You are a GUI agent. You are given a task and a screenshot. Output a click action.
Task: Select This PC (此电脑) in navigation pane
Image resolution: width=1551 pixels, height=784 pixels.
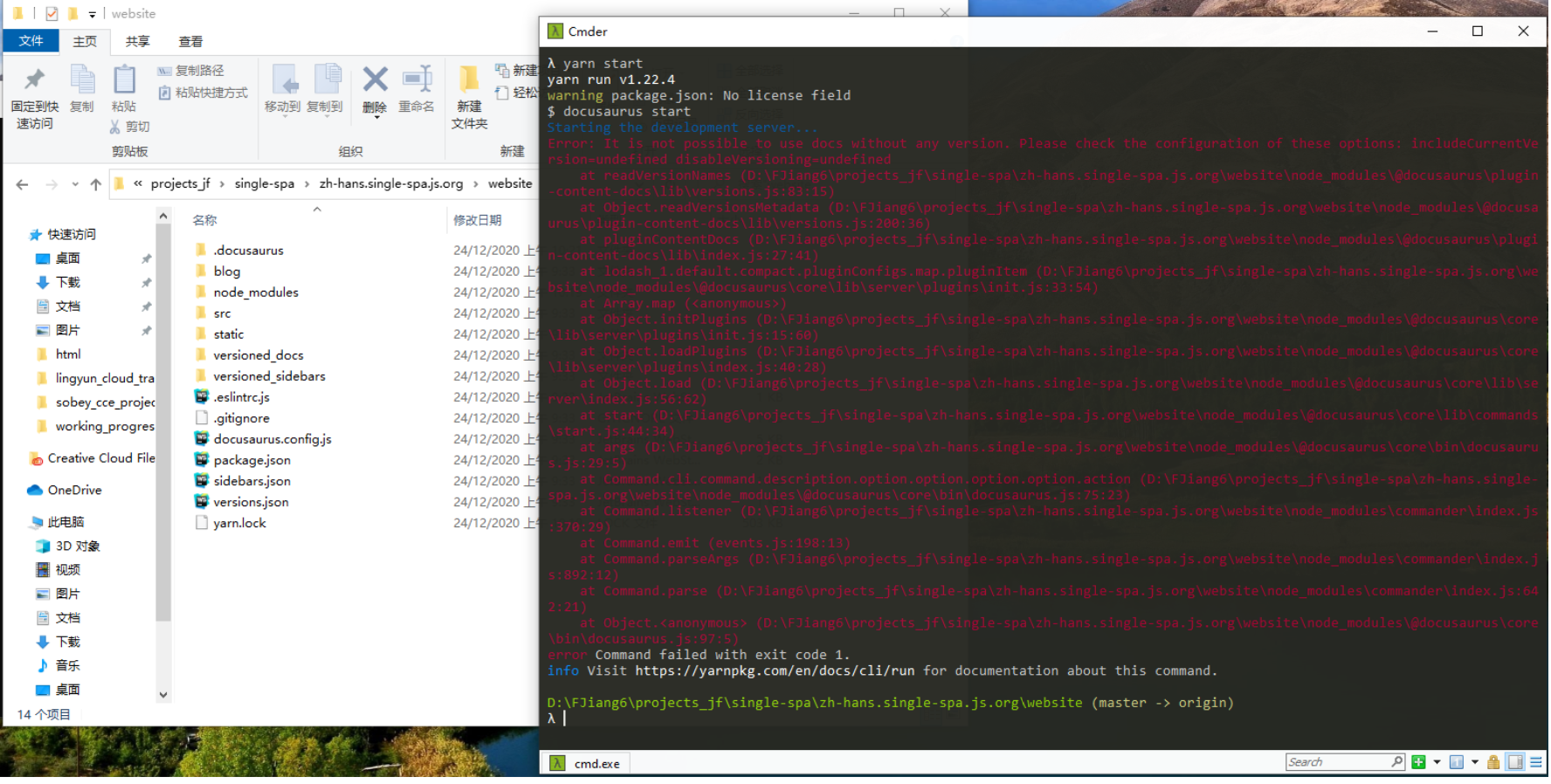click(58, 523)
